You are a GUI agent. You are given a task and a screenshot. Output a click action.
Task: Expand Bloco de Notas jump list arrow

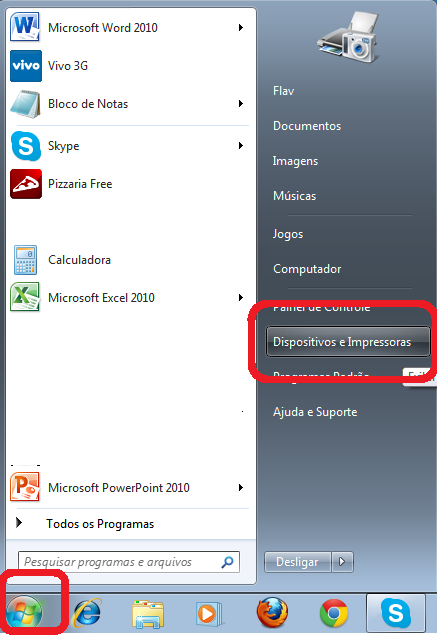coord(241,104)
